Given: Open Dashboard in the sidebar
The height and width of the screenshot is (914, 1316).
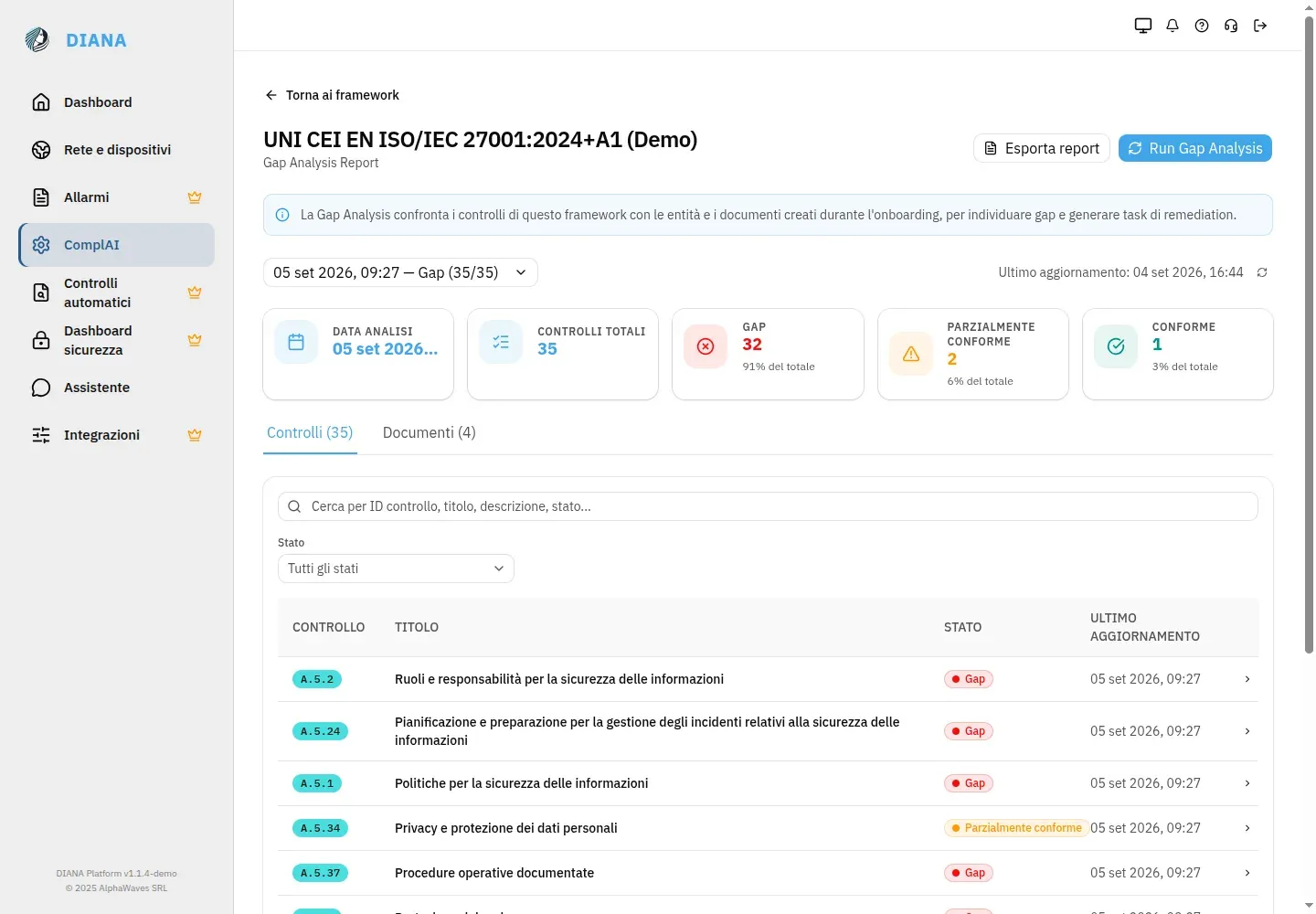Looking at the screenshot, I should (x=117, y=102).
